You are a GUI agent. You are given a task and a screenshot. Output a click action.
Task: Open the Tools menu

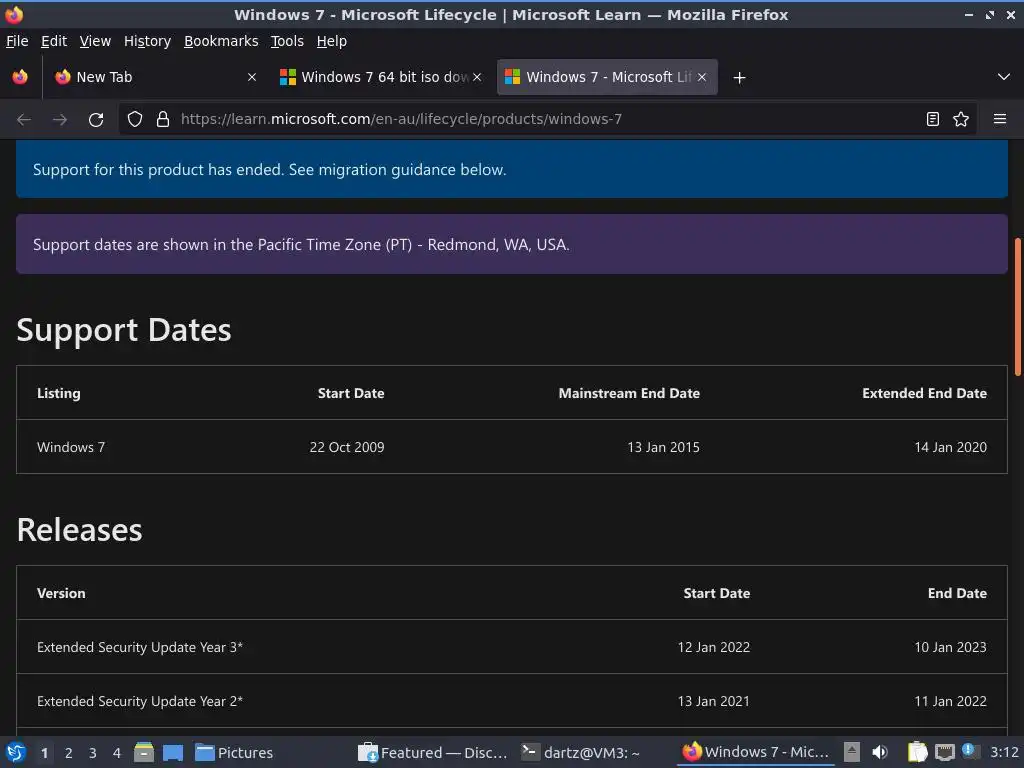click(x=287, y=41)
